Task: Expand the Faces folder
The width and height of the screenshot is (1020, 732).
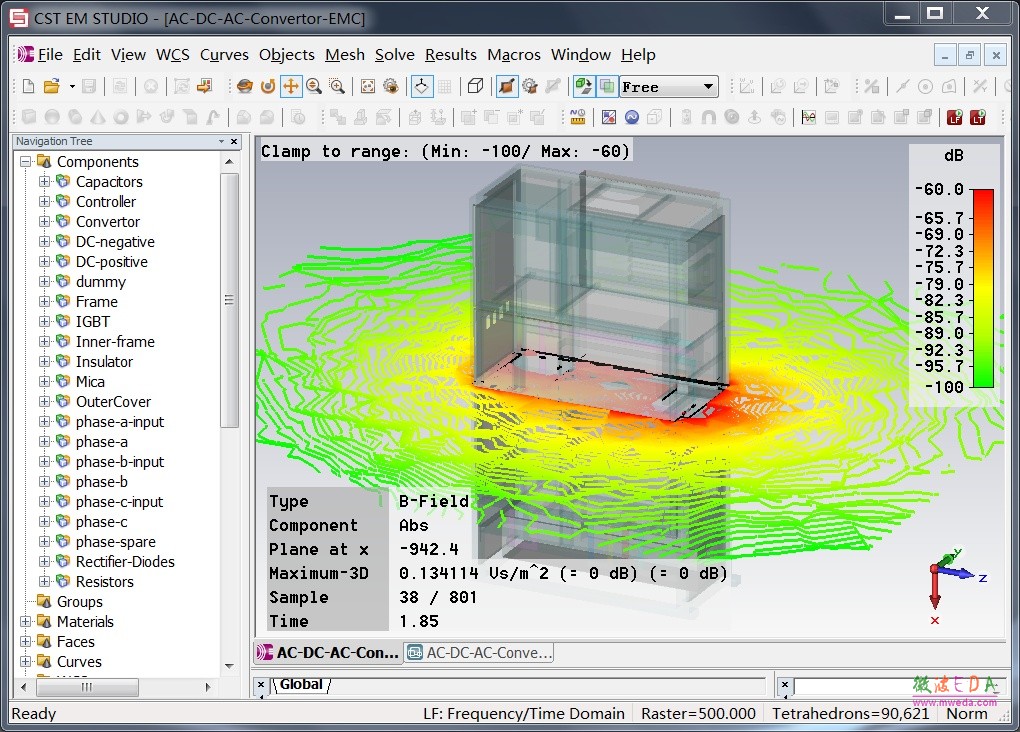Action: point(25,642)
